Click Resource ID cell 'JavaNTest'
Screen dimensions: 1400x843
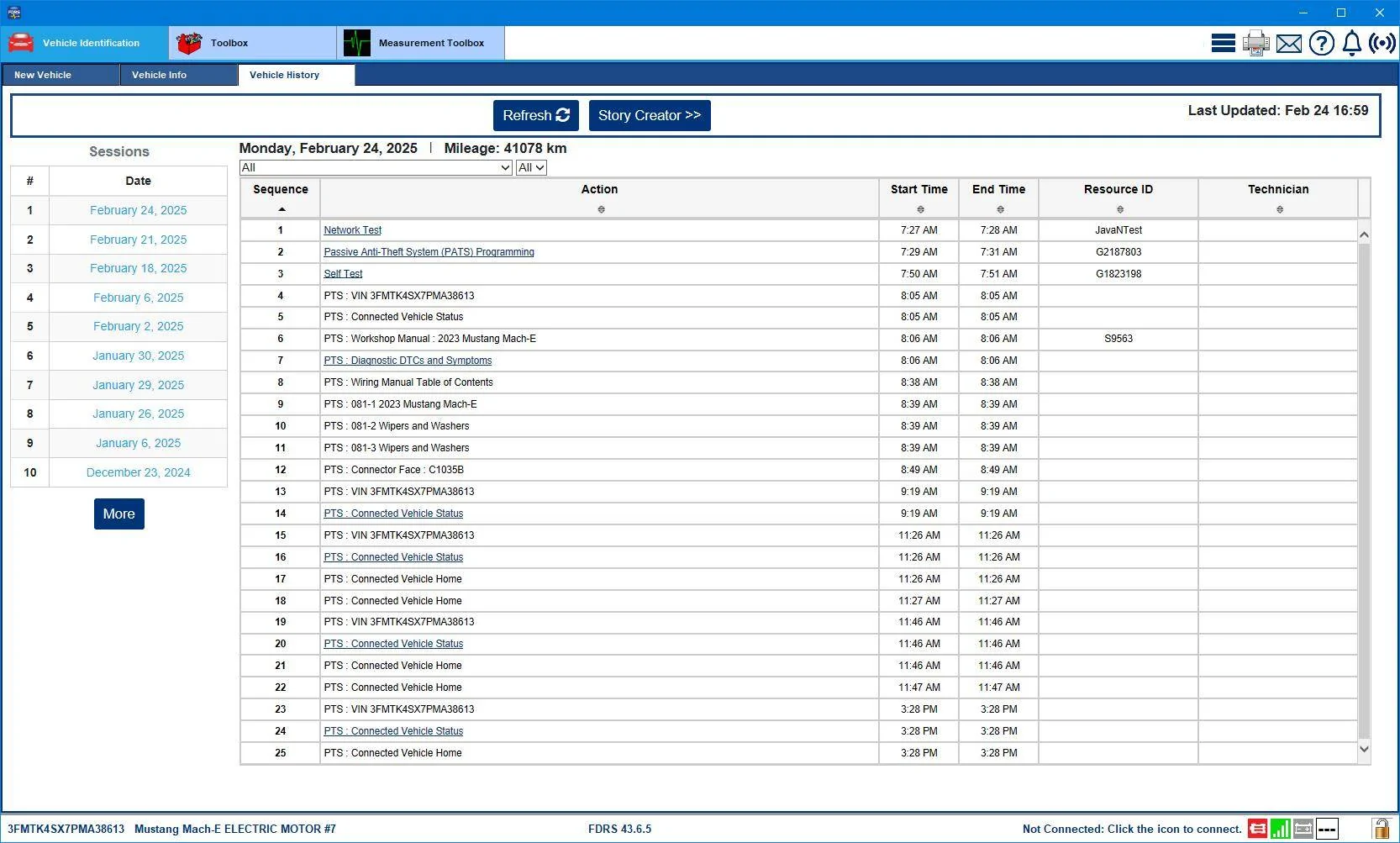click(1118, 230)
